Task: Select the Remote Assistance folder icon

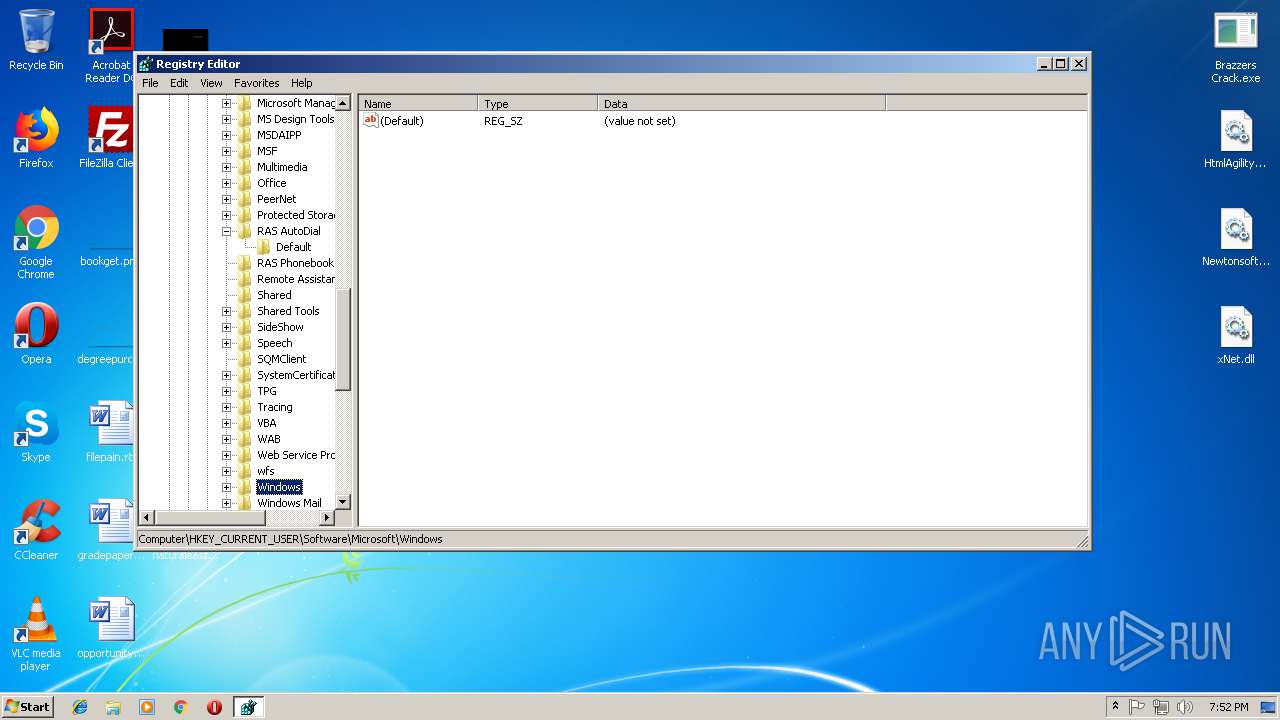Action: [x=245, y=279]
